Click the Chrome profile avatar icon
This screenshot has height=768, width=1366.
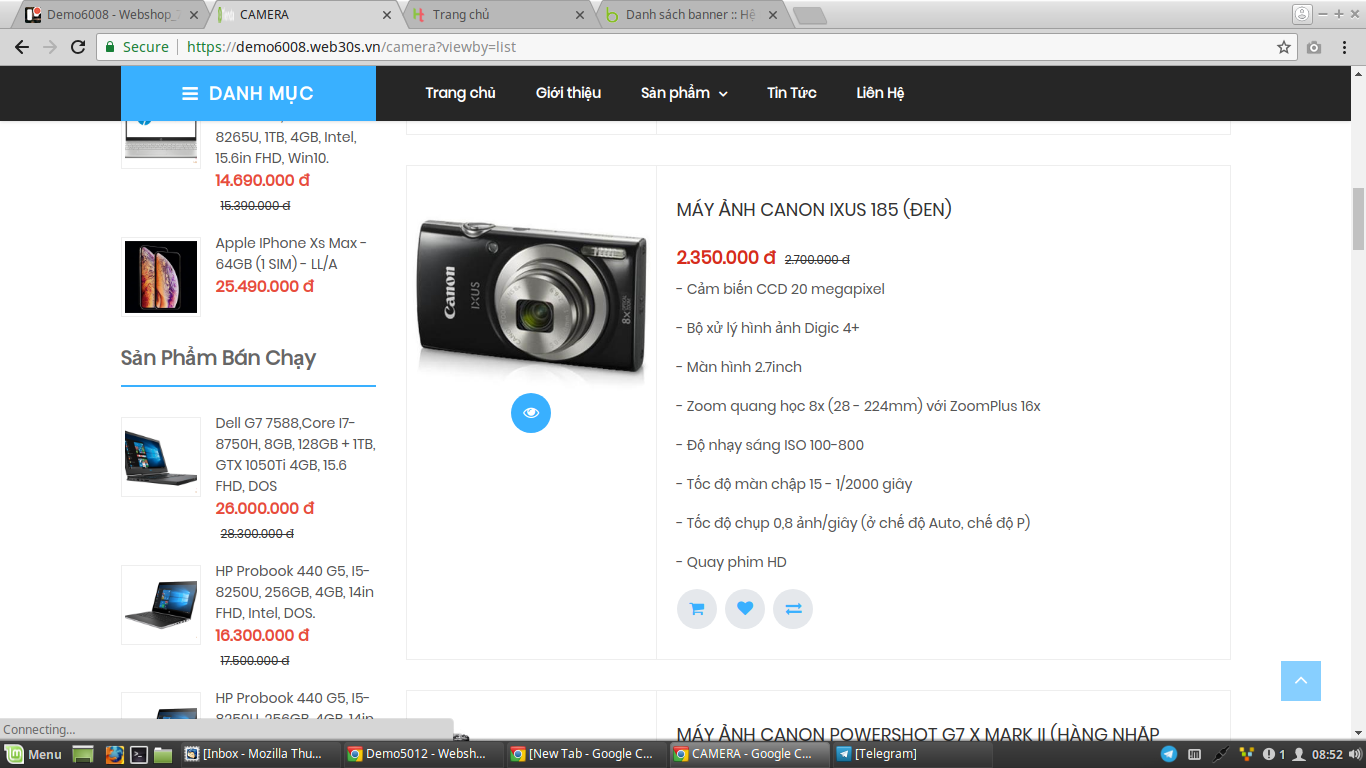(x=1302, y=14)
